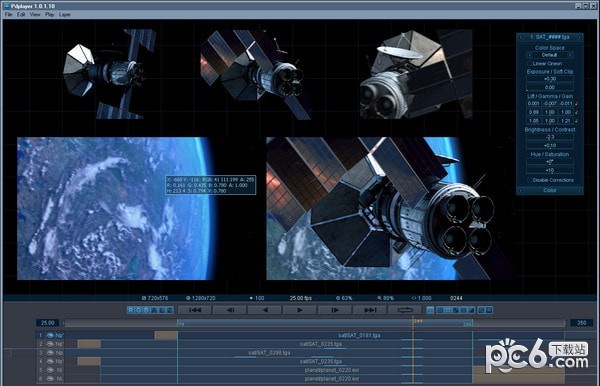Select the sat\SAT_0298.tga layer clip

(269, 353)
